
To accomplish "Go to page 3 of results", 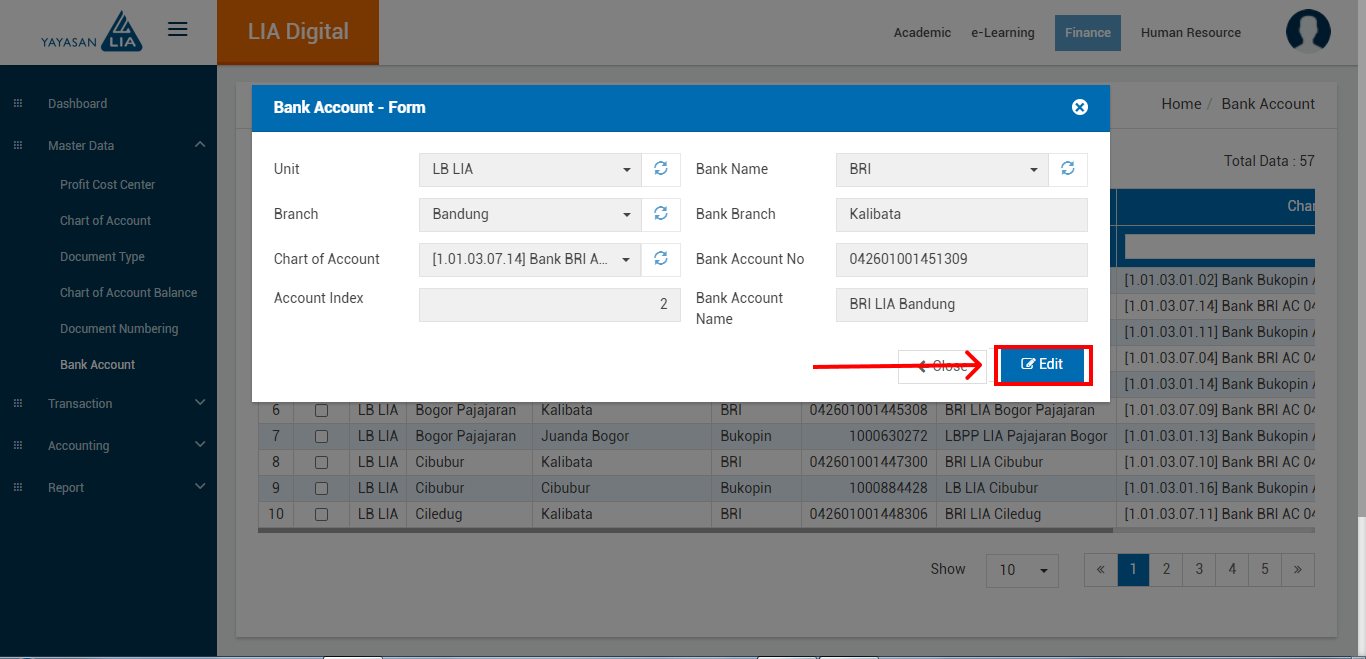I will 1199,569.
